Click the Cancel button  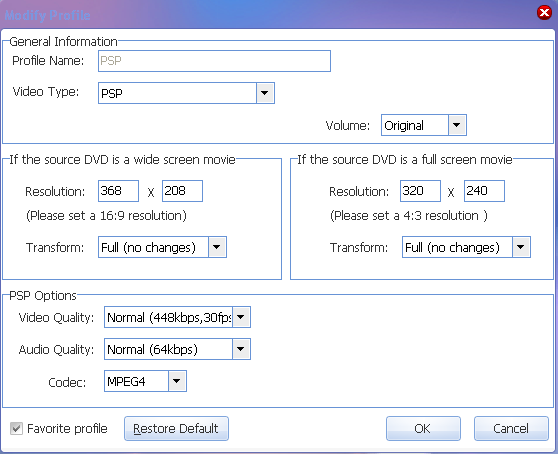pyautogui.click(x=511, y=428)
